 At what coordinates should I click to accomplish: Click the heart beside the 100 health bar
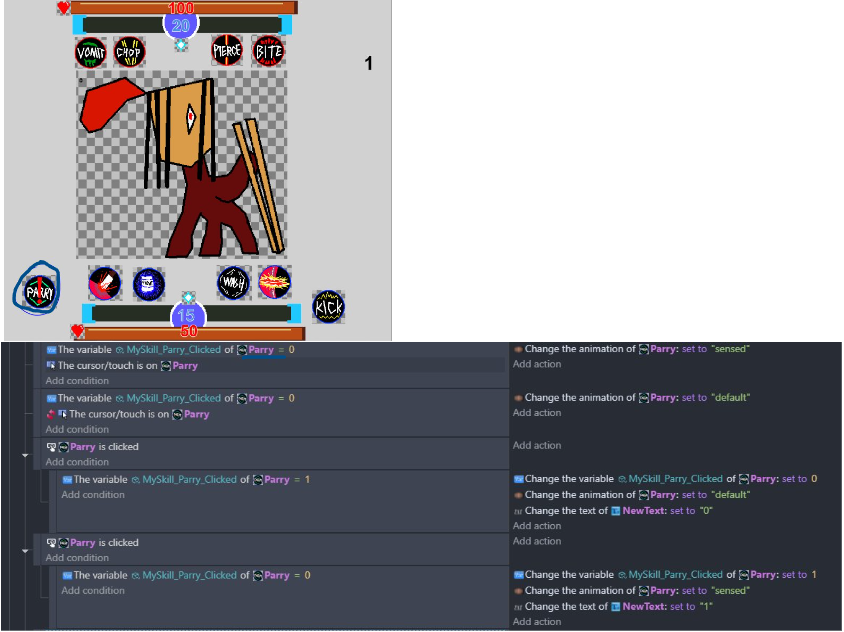(x=64, y=8)
